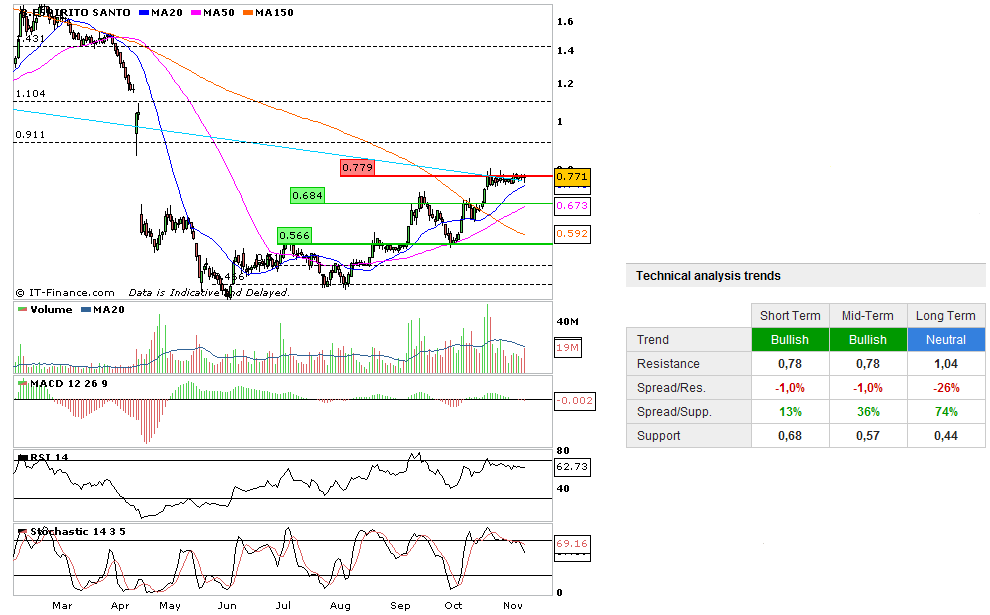Click the Stochastic 14 3 5 indicator title

(x=78, y=532)
